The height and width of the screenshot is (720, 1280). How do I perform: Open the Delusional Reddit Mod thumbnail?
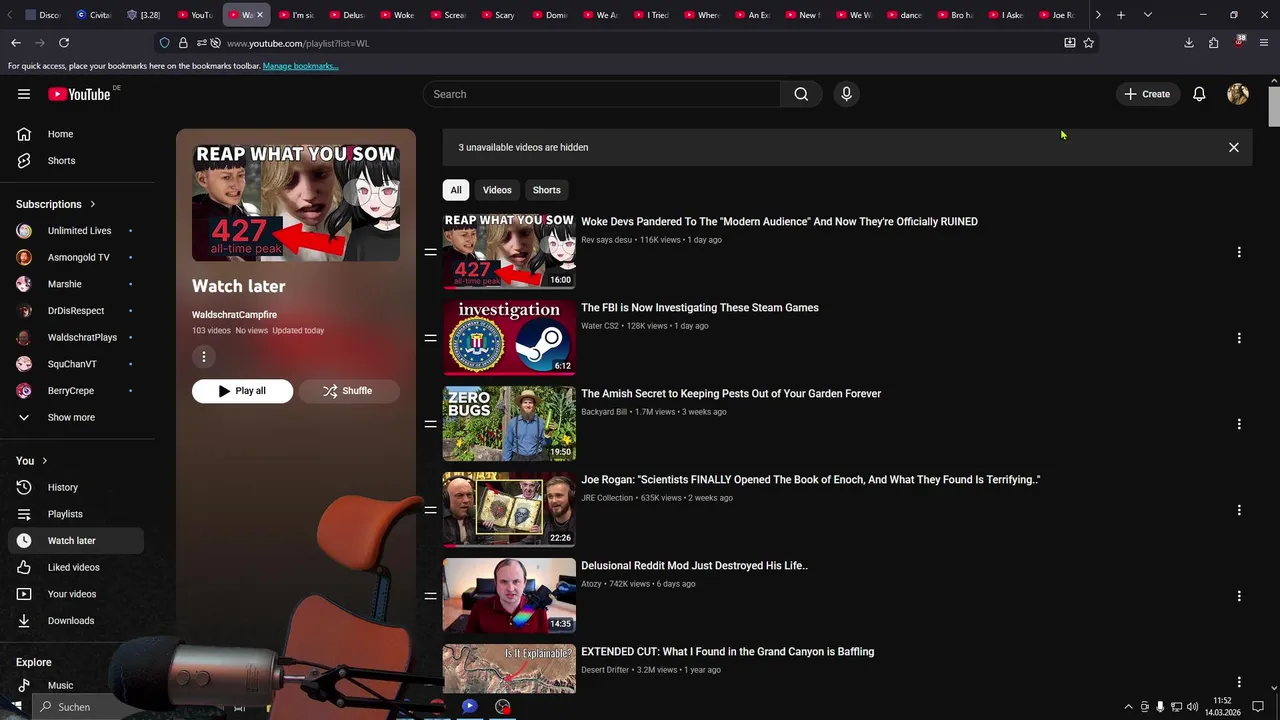509,596
